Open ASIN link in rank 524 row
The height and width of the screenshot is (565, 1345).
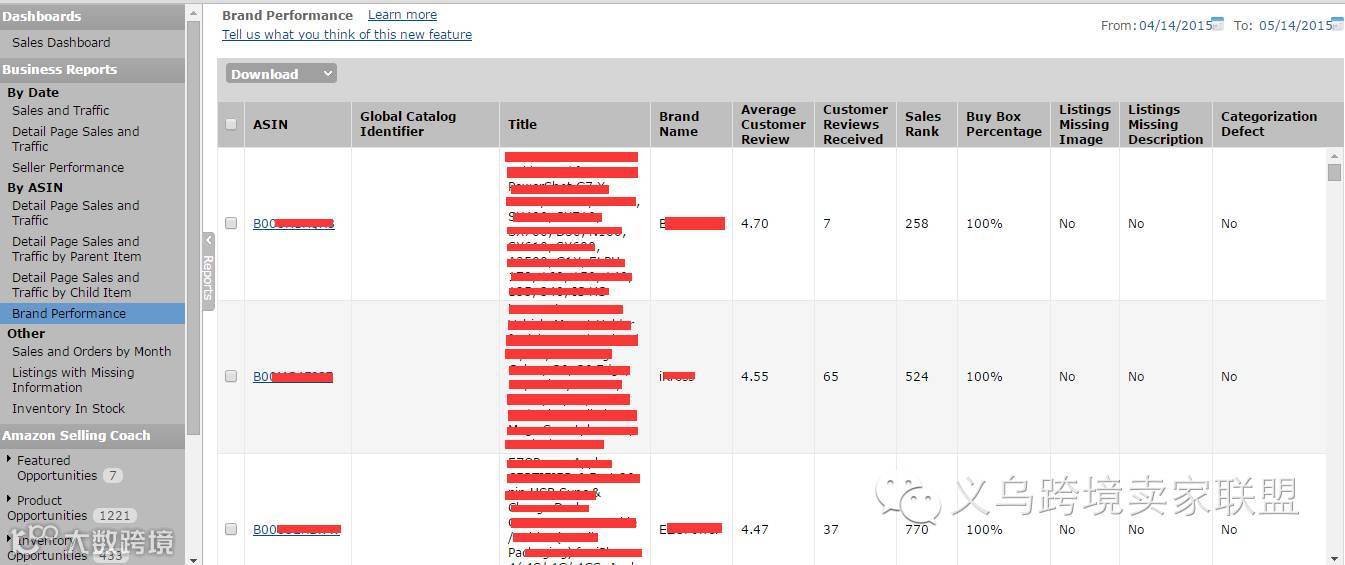[x=293, y=376]
